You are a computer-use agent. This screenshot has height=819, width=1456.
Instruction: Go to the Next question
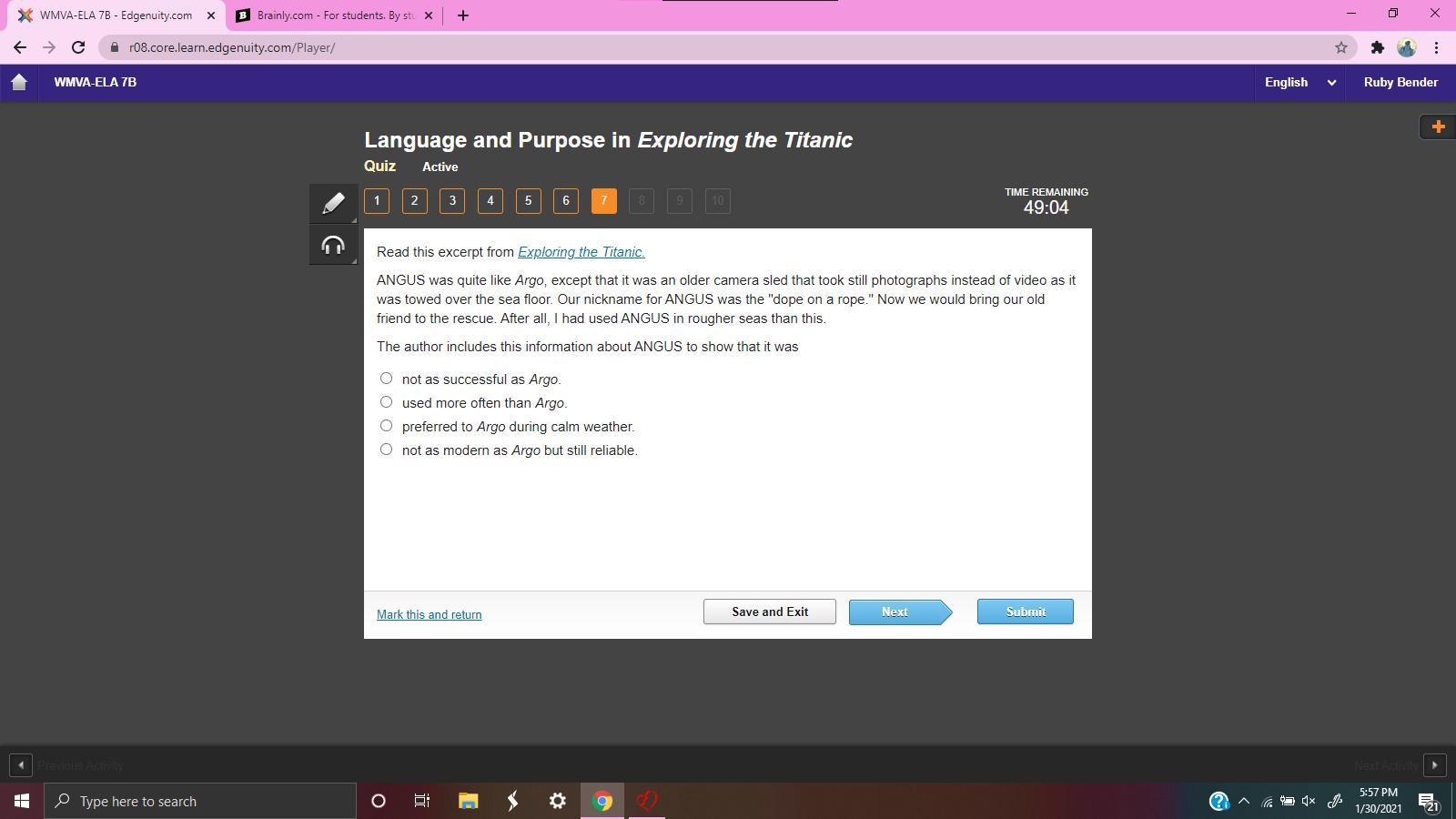click(900, 612)
